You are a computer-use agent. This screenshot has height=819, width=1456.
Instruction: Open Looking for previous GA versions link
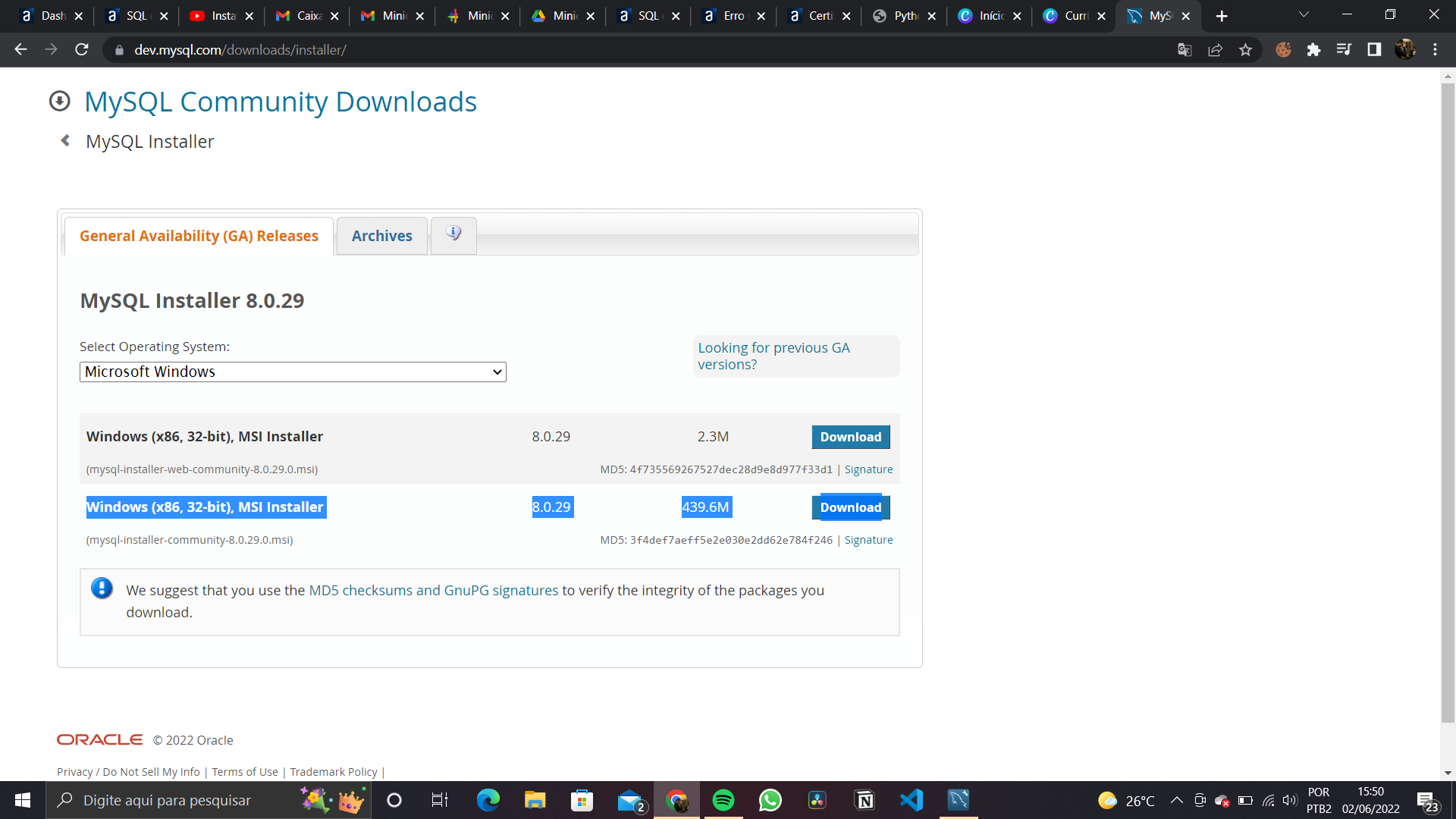(773, 356)
